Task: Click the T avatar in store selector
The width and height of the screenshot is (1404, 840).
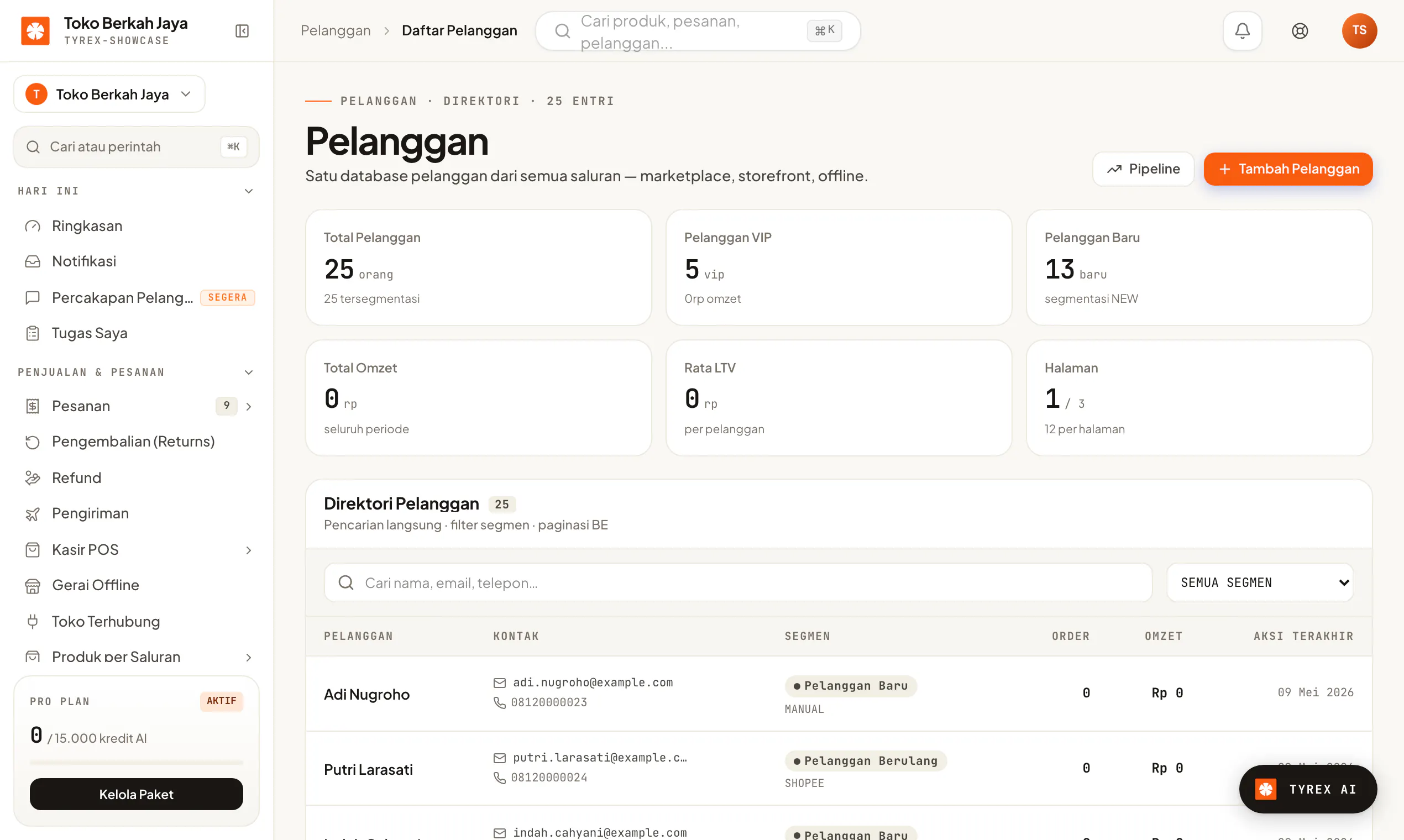Action: click(36, 94)
